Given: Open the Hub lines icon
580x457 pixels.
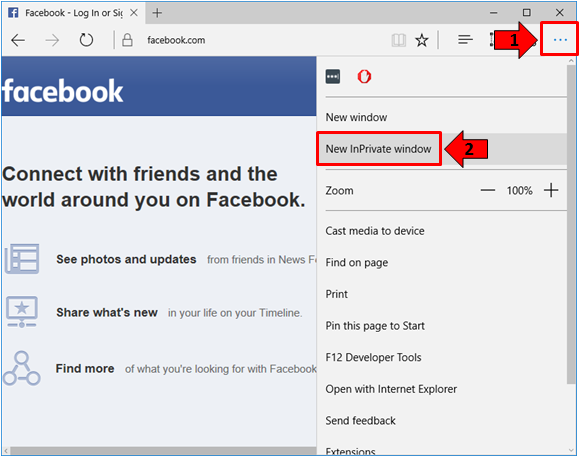Looking at the screenshot, I should click(465, 40).
